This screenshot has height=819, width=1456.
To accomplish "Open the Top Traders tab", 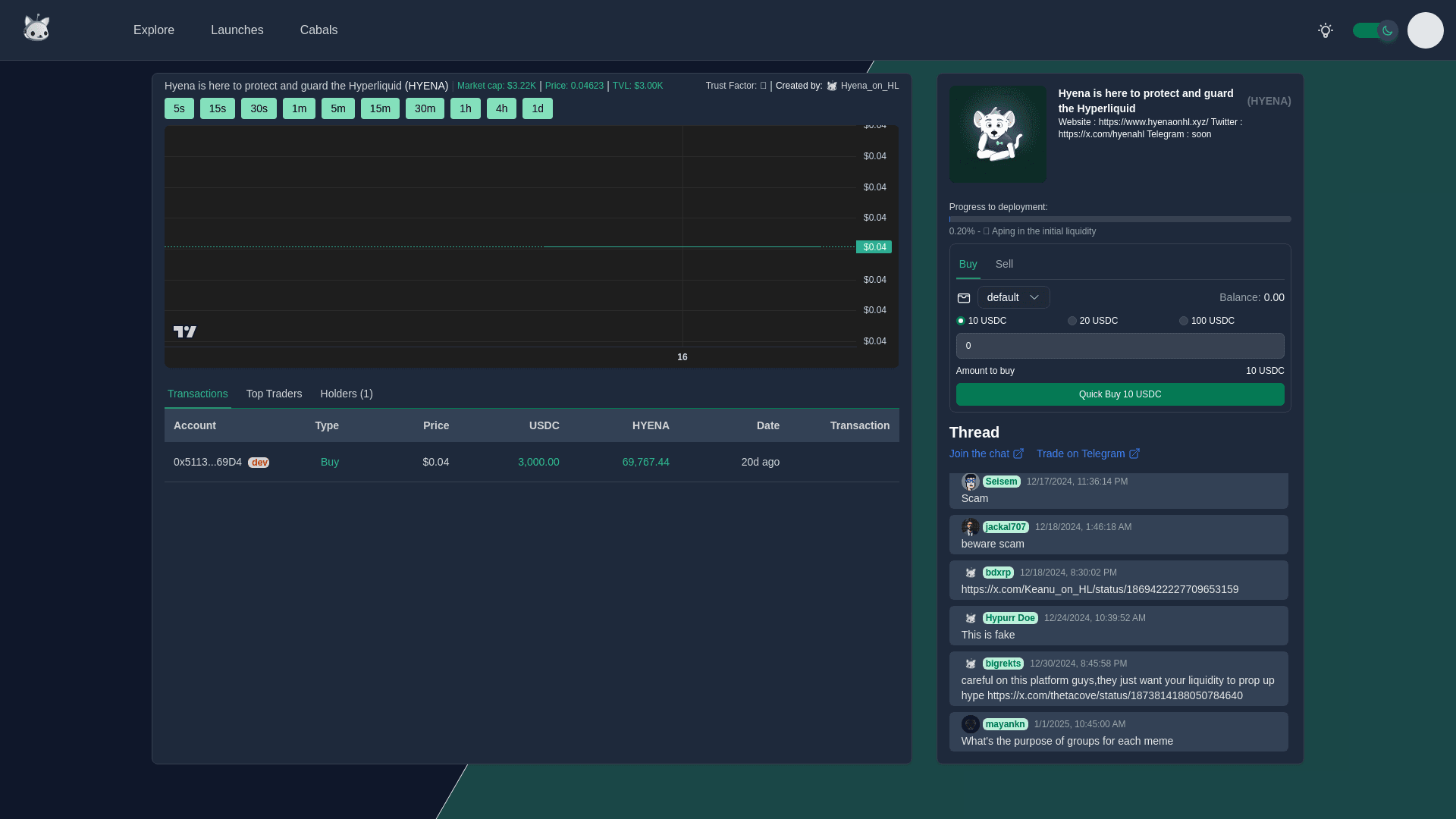I will 274,394.
